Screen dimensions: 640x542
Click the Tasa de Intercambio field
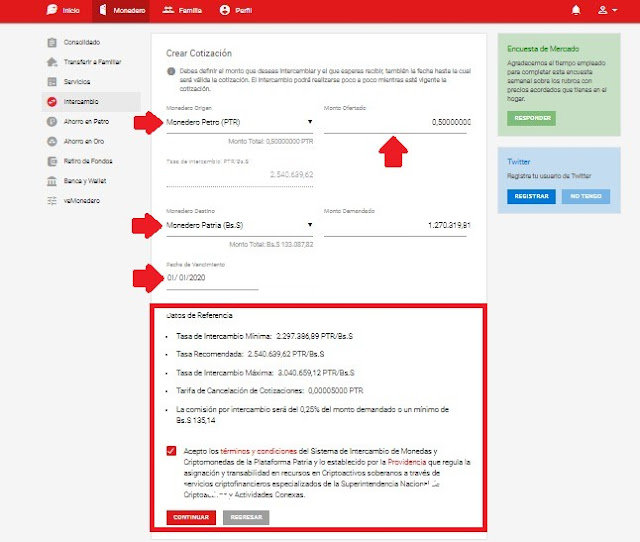click(240, 175)
